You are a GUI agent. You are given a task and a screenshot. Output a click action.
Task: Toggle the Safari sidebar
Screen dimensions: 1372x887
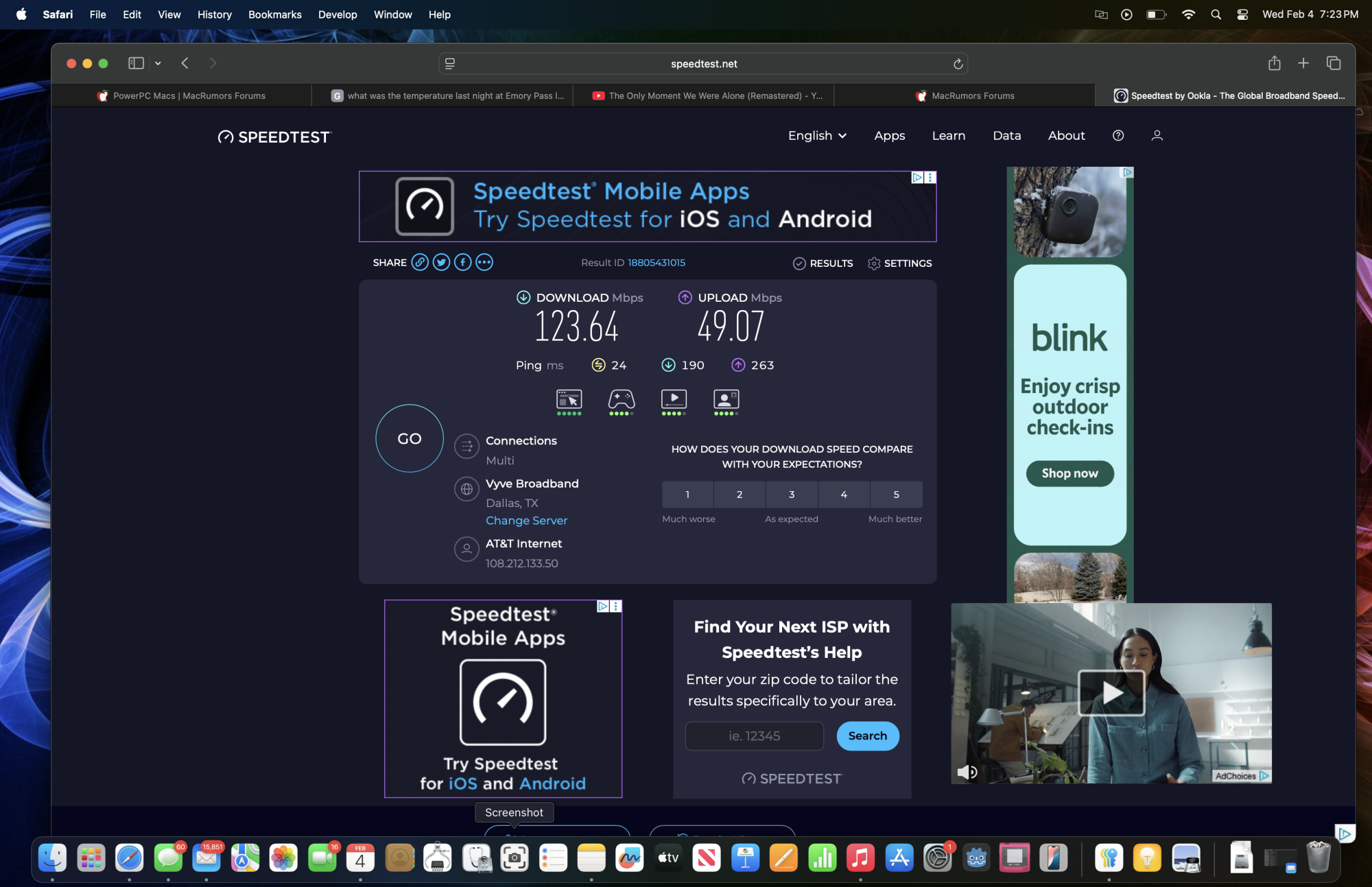click(x=136, y=63)
